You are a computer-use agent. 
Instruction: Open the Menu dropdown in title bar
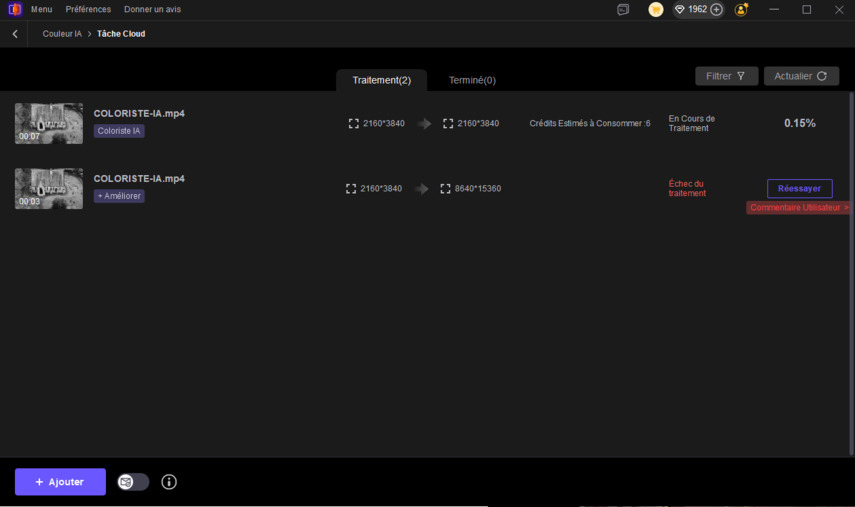(x=41, y=10)
